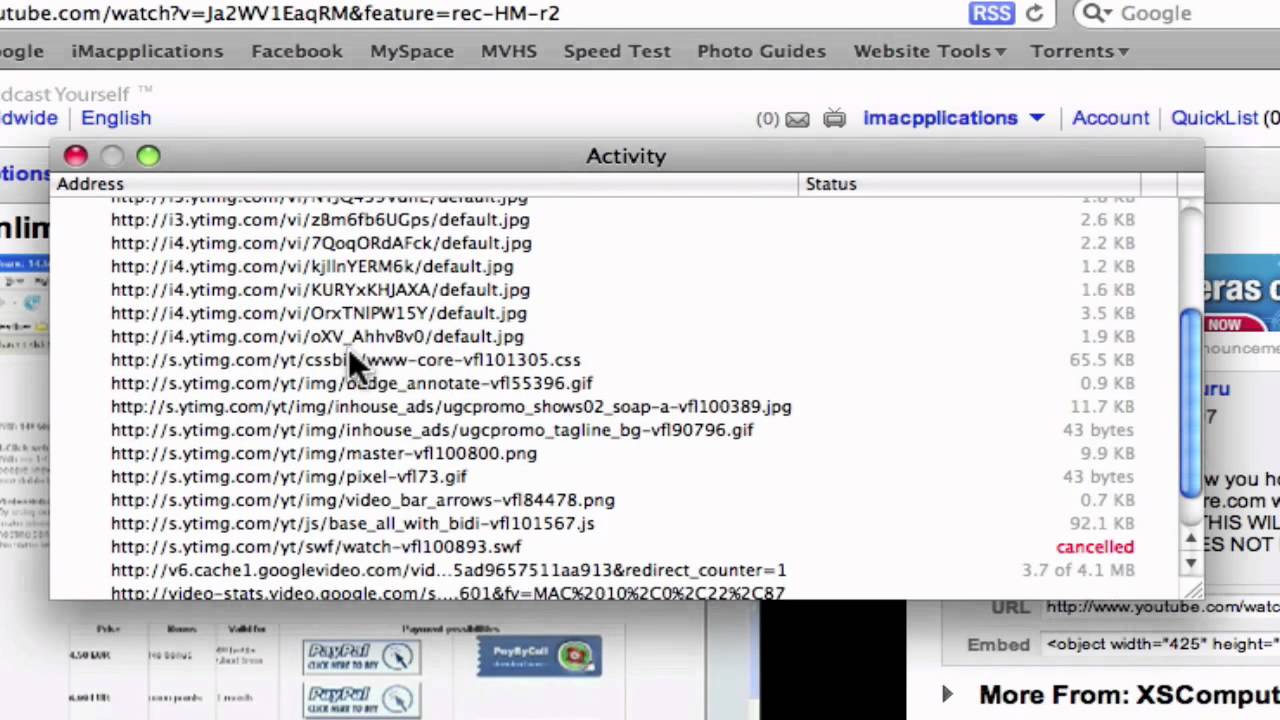Click the browser URL address field
This screenshot has height=720, width=1280.
click(480, 13)
